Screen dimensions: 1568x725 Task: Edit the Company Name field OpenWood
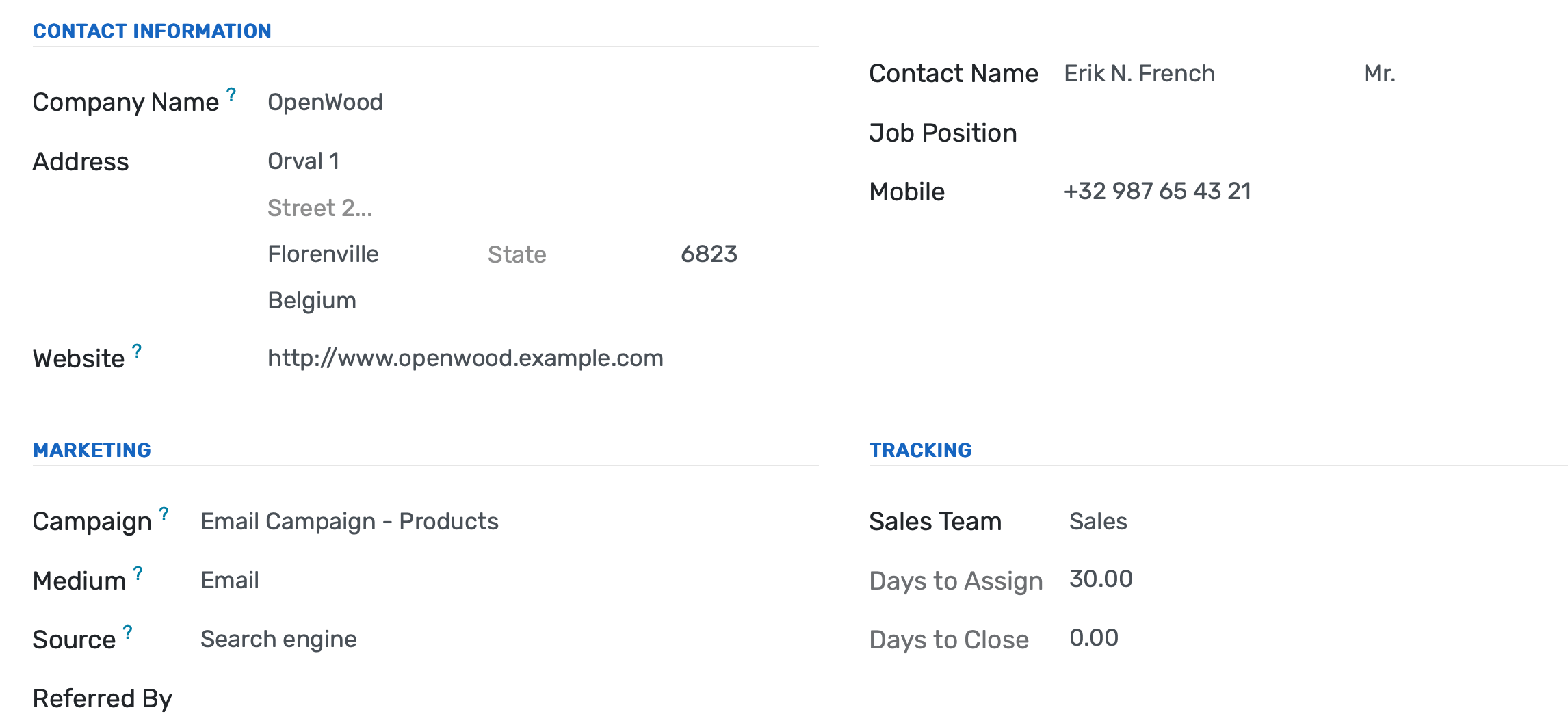[x=326, y=103]
